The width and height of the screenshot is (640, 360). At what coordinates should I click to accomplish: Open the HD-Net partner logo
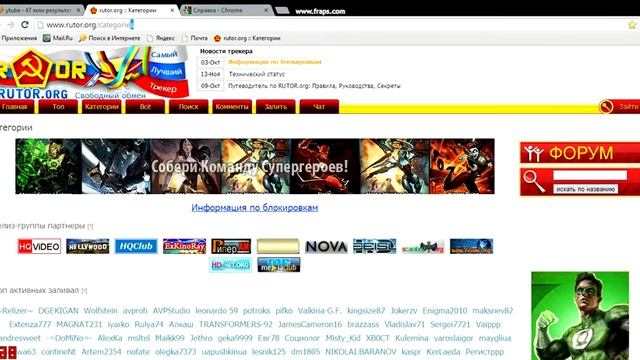(230, 265)
